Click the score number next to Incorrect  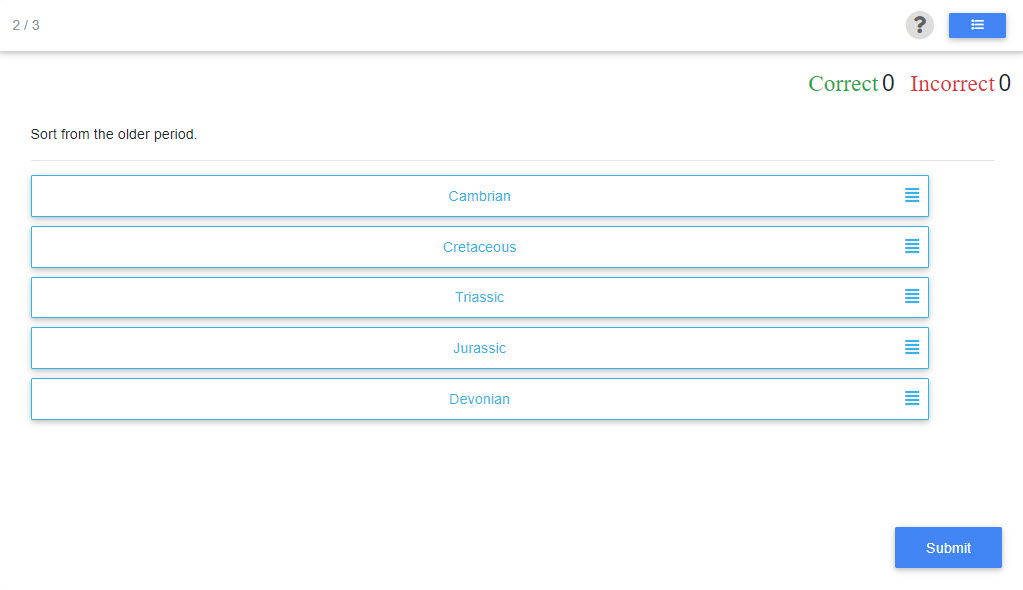1004,84
